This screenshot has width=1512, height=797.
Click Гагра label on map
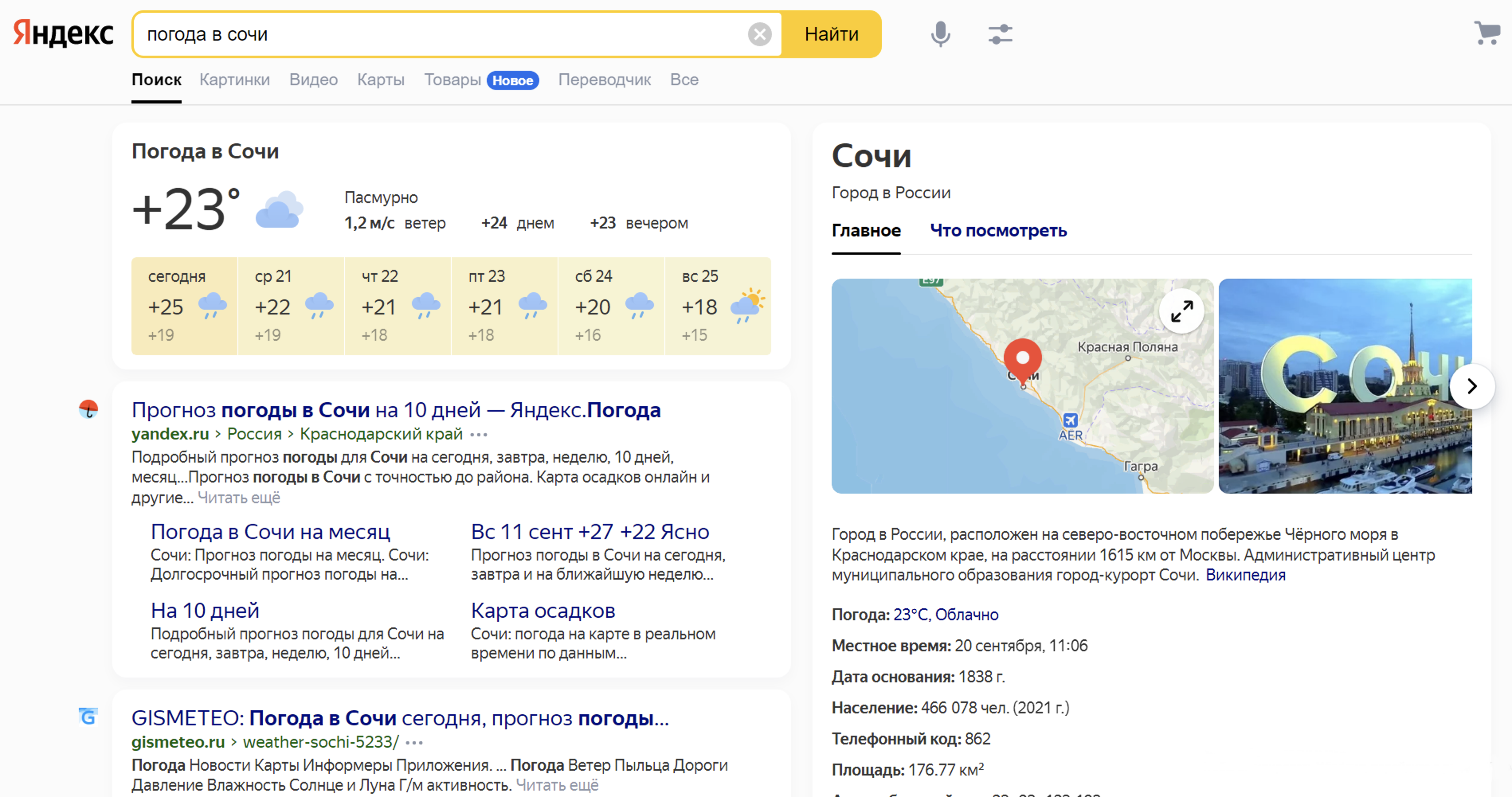coord(1140,466)
